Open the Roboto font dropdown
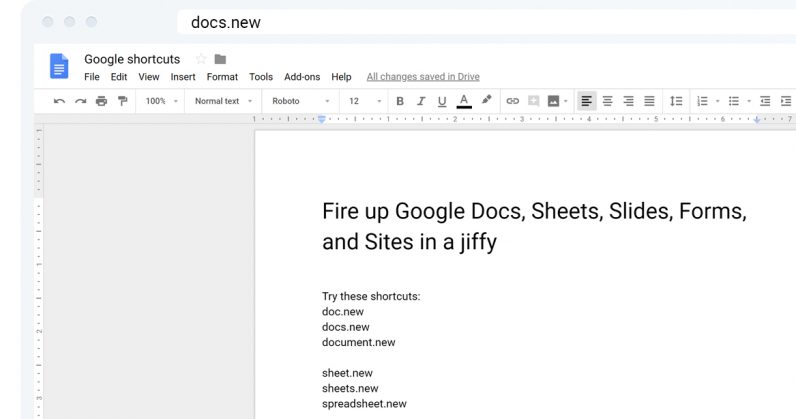 (x=301, y=101)
